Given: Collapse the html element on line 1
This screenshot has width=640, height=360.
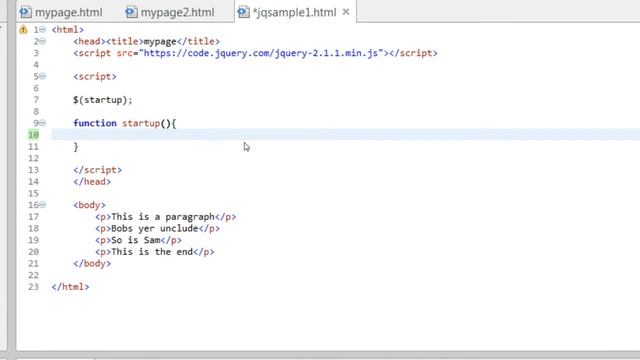Looking at the screenshot, I should pyautogui.click(x=42, y=29).
